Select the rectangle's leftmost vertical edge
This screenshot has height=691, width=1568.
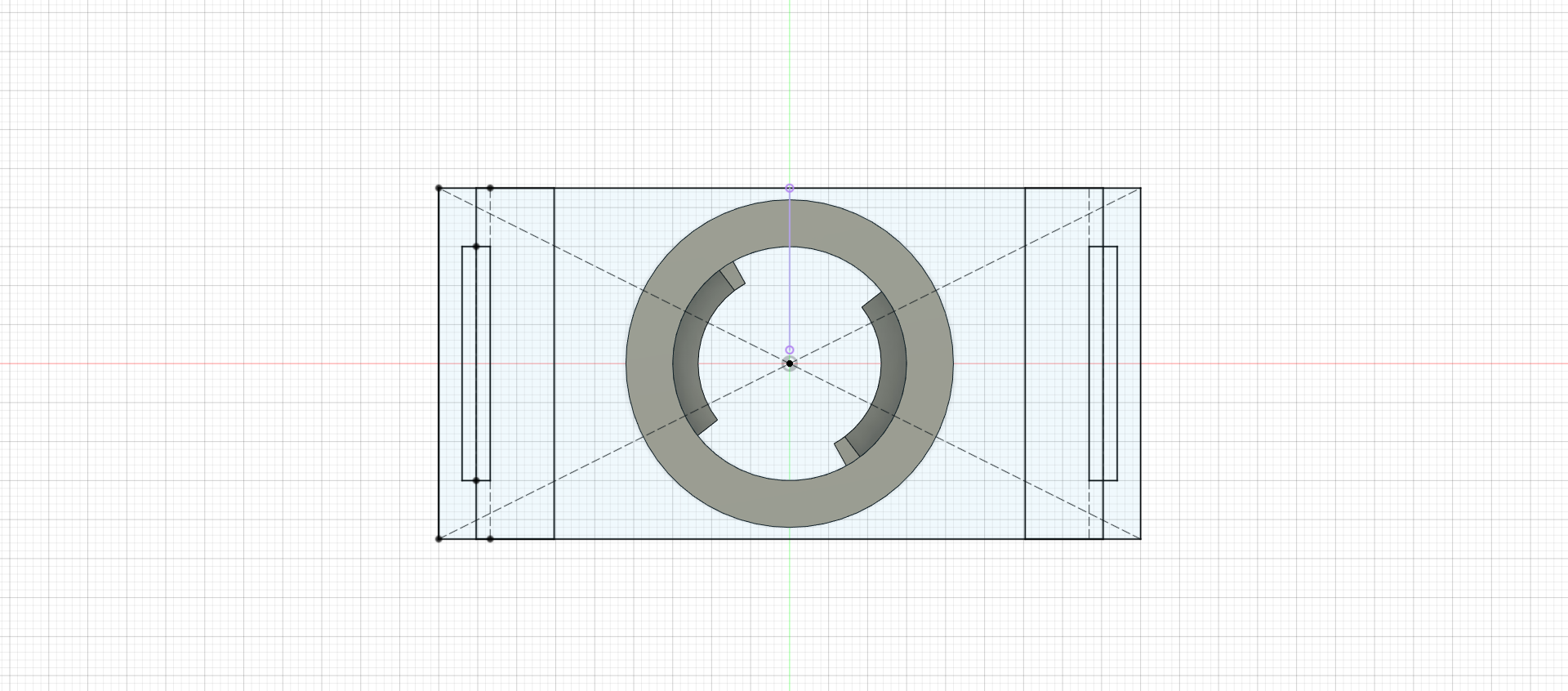coord(439,363)
